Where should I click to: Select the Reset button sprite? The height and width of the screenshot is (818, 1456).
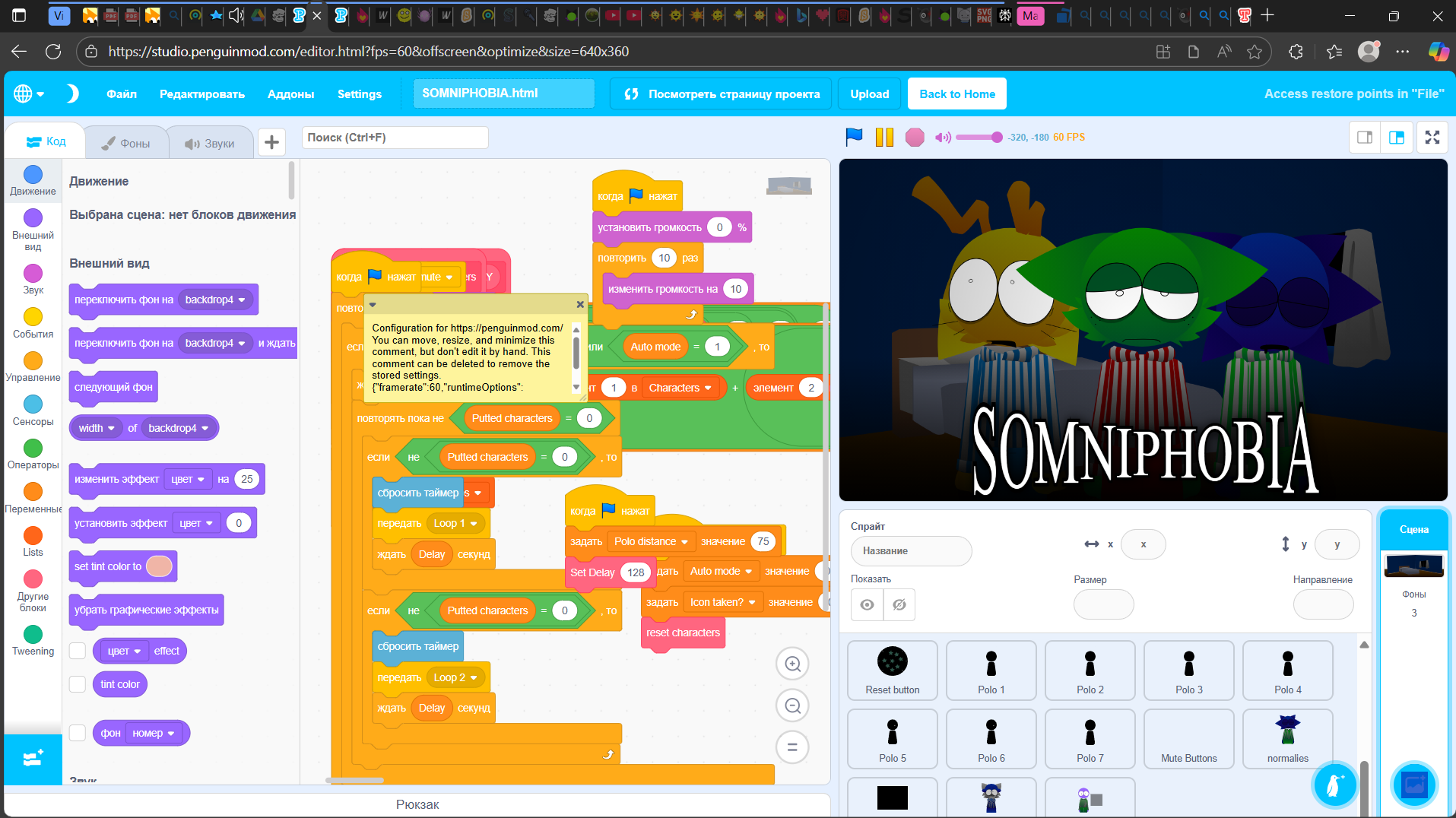pyautogui.click(x=893, y=670)
